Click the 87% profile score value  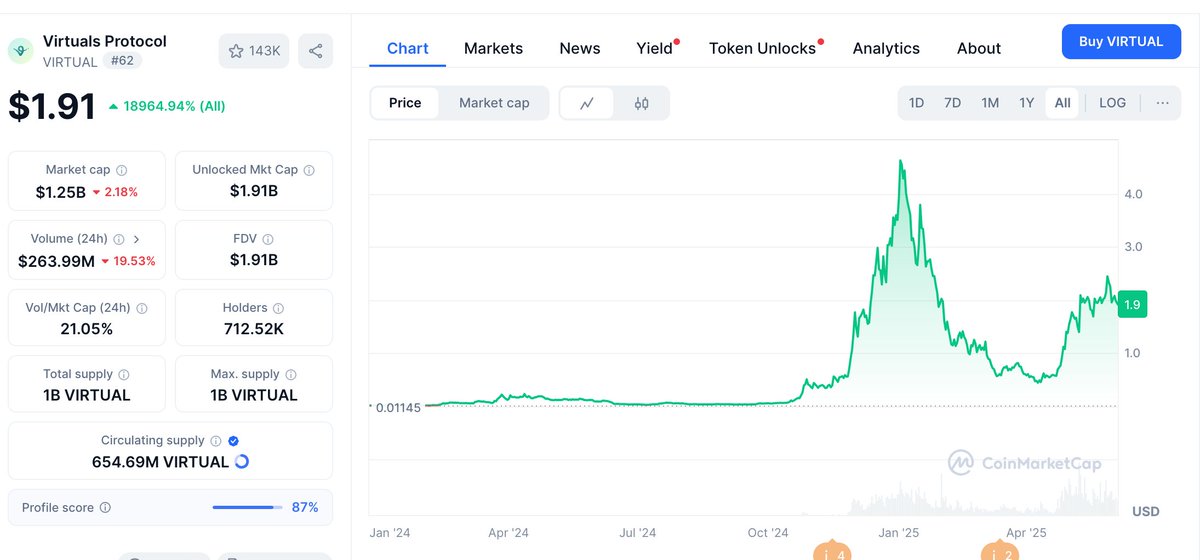[x=305, y=508]
